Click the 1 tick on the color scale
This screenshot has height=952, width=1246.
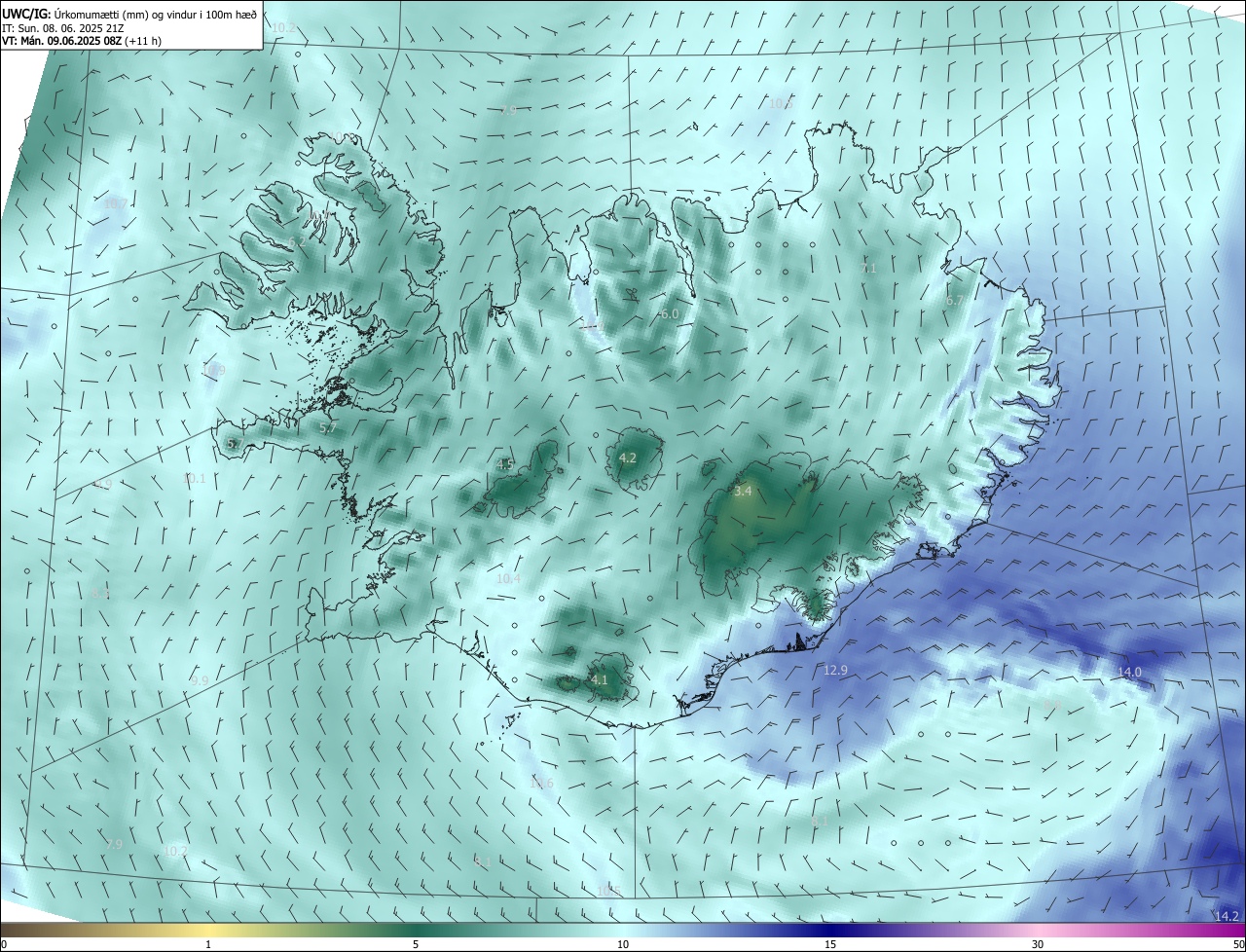pos(208,944)
